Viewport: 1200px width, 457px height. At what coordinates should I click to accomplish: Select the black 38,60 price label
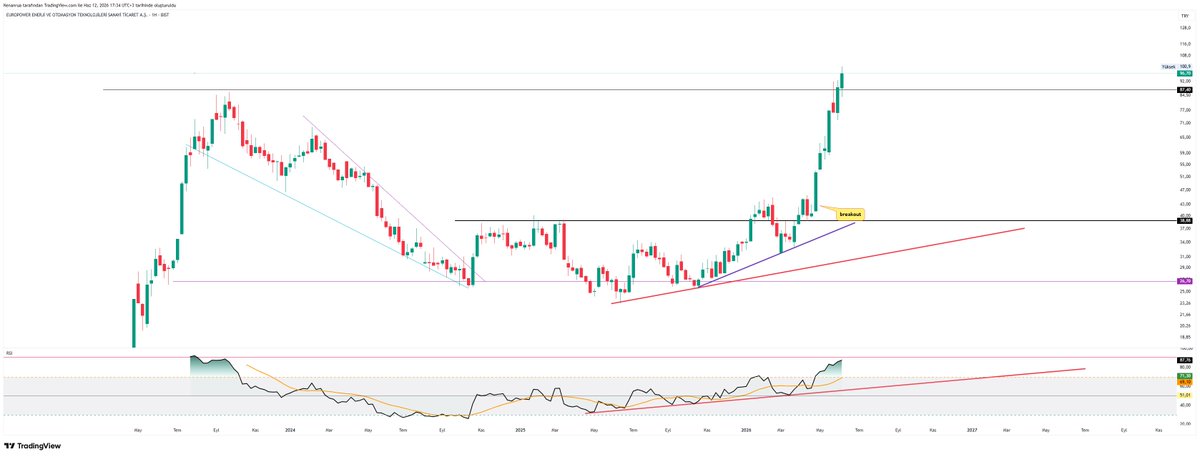click(1185, 220)
